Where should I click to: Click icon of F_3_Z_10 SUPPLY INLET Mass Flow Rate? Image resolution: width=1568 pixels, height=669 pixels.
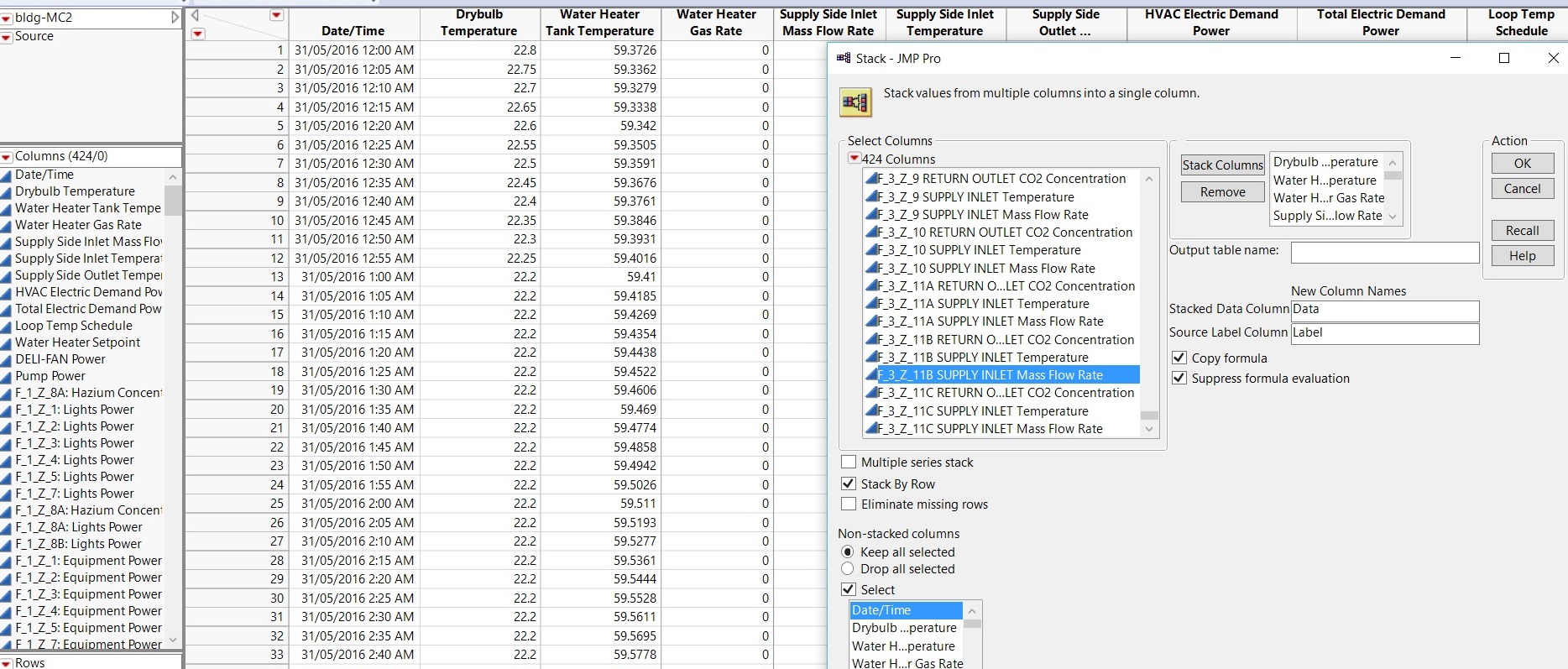[x=871, y=269]
